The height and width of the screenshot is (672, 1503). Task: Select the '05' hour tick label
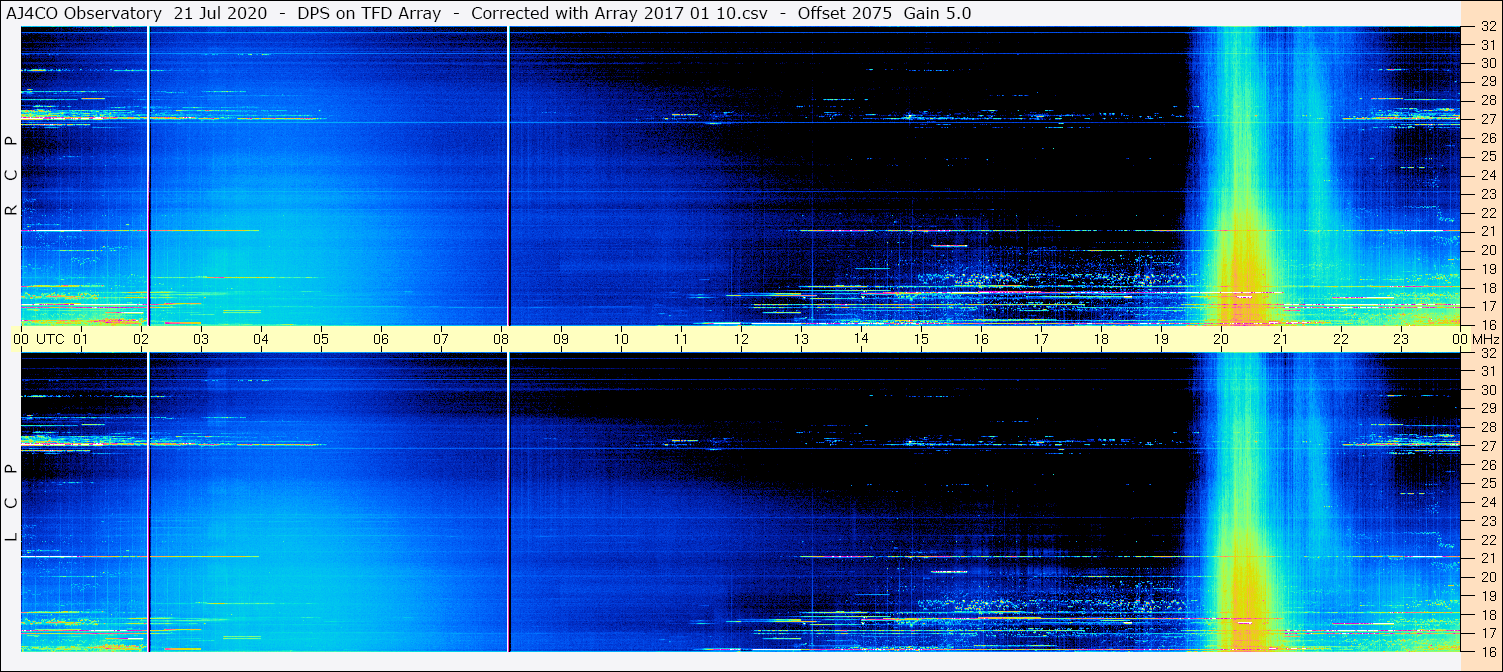pos(321,339)
